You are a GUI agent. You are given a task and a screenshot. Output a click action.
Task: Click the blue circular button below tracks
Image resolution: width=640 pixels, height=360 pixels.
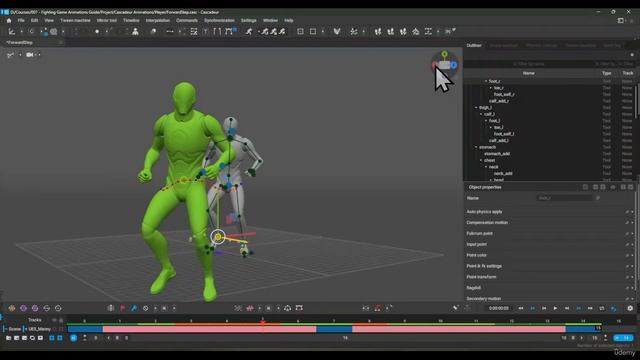(x=73, y=338)
